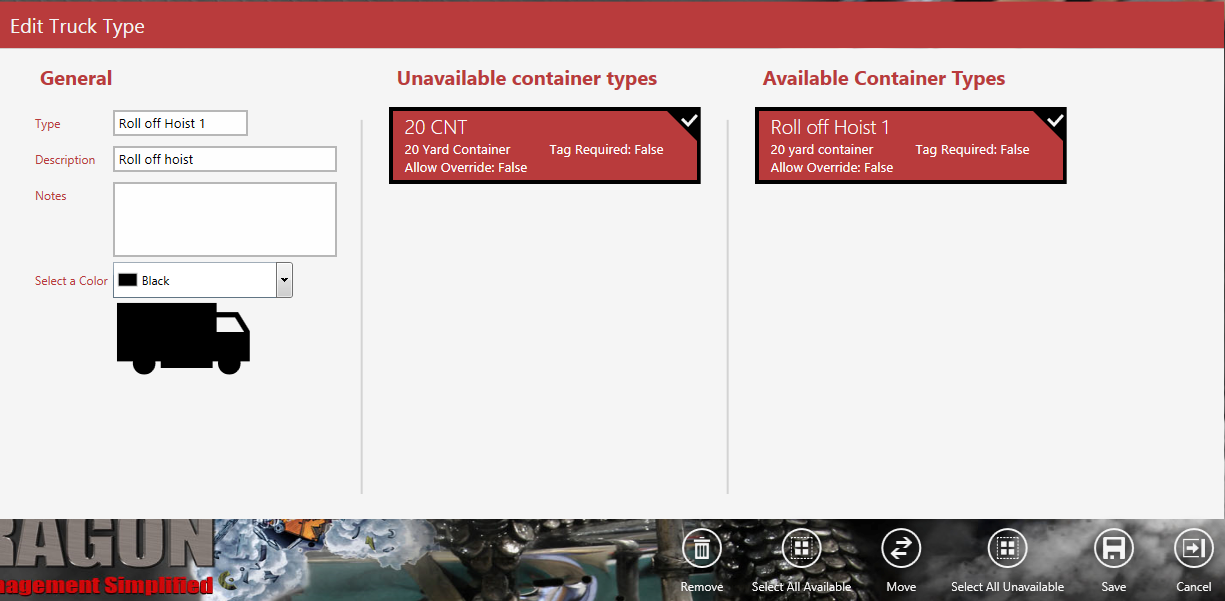
Task: Click into the Type input field
Action: pyautogui.click(x=180, y=123)
